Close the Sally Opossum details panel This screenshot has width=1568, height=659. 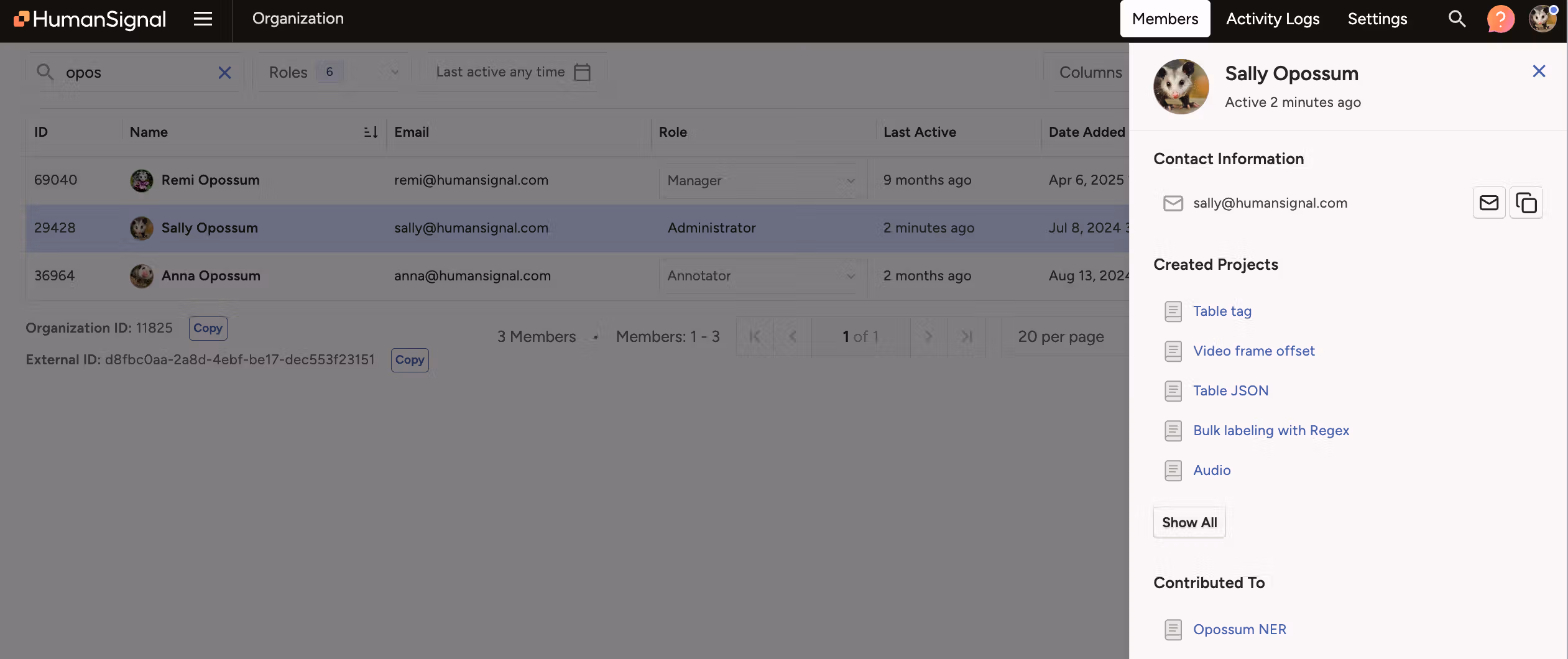(1539, 71)
